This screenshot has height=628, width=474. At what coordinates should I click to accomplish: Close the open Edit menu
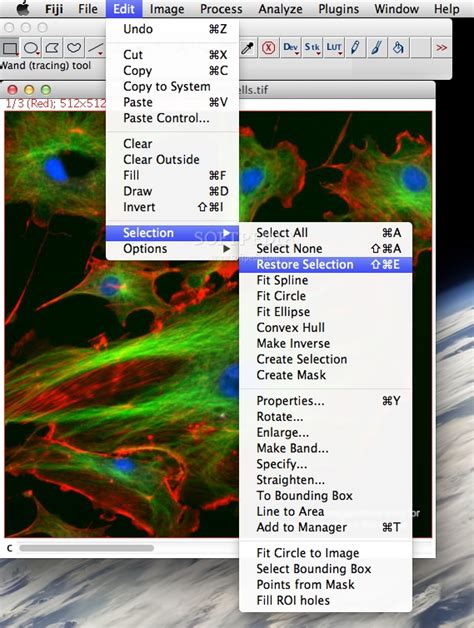(x=124, y=9)
